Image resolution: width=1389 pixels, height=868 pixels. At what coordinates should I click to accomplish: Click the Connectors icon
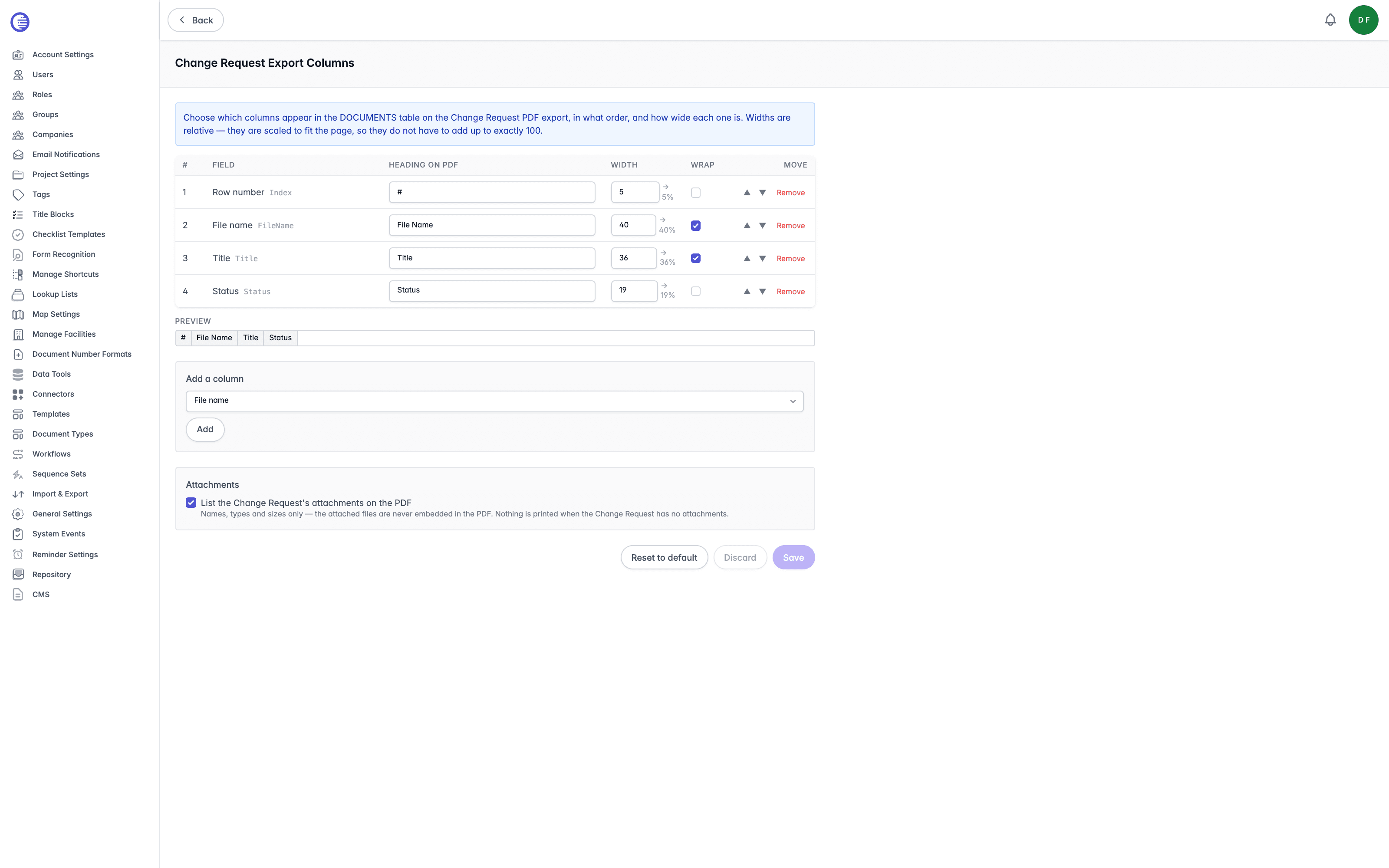click(18, 395)
